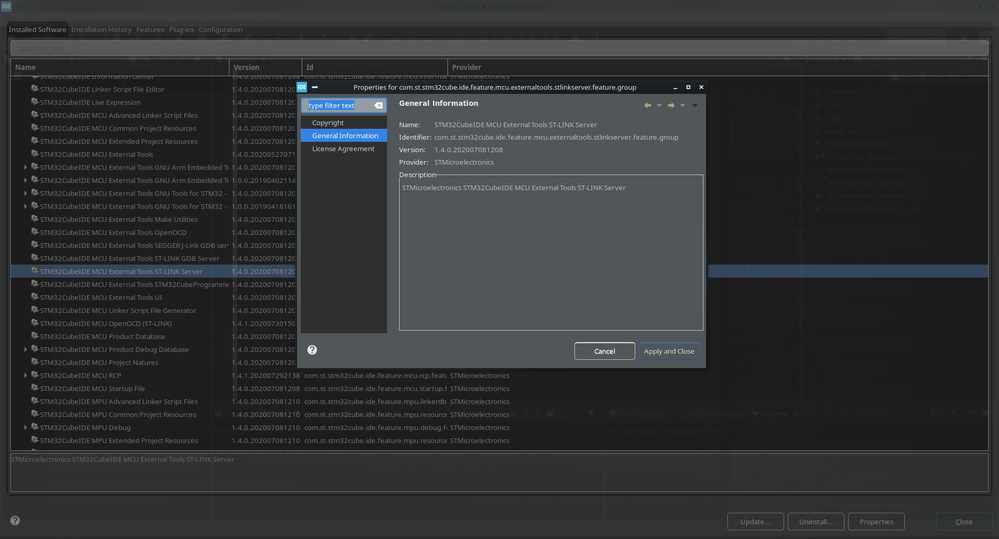Screen dimensions: 999x539
Task: Open the Configuration tab
Action: tap(220, 29)
